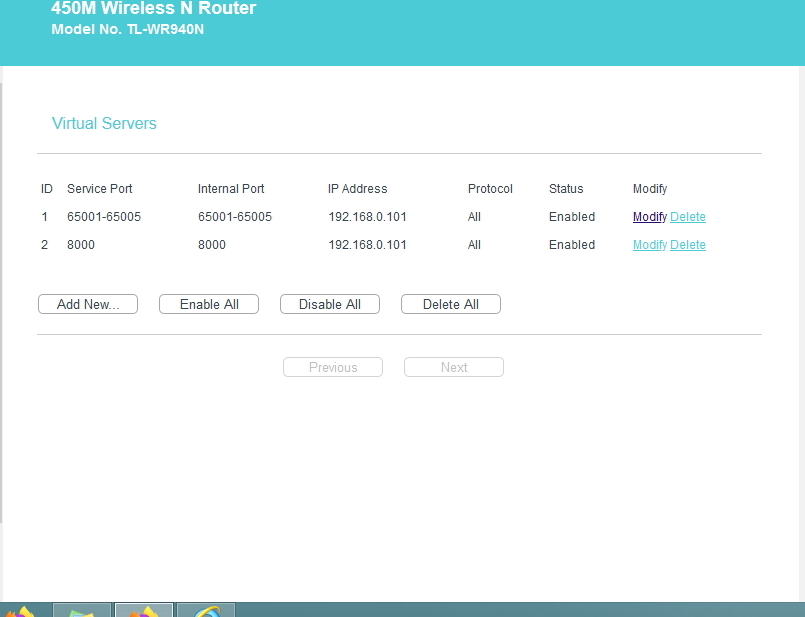Open Internet Explorer from the taskbar
This screenshot has height=617, width=805.
click(206, 610)
